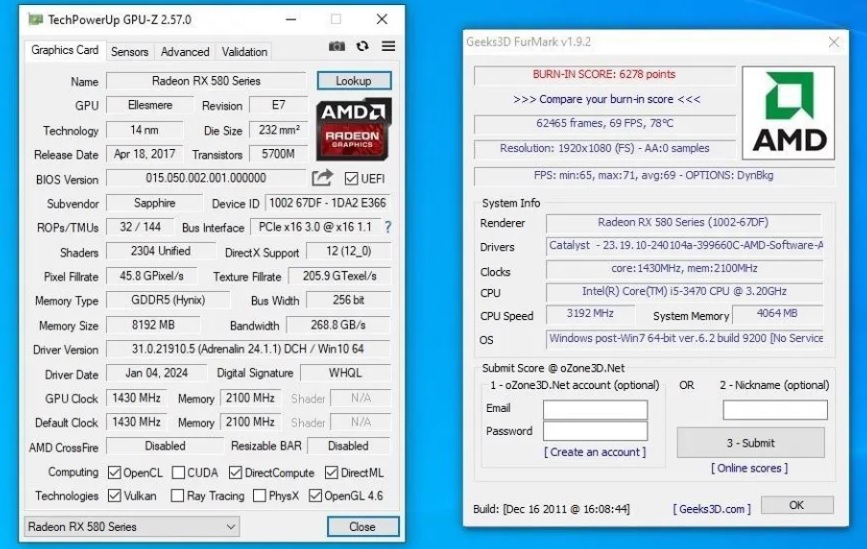Click the Nickname input field

(x=775, y=410)
